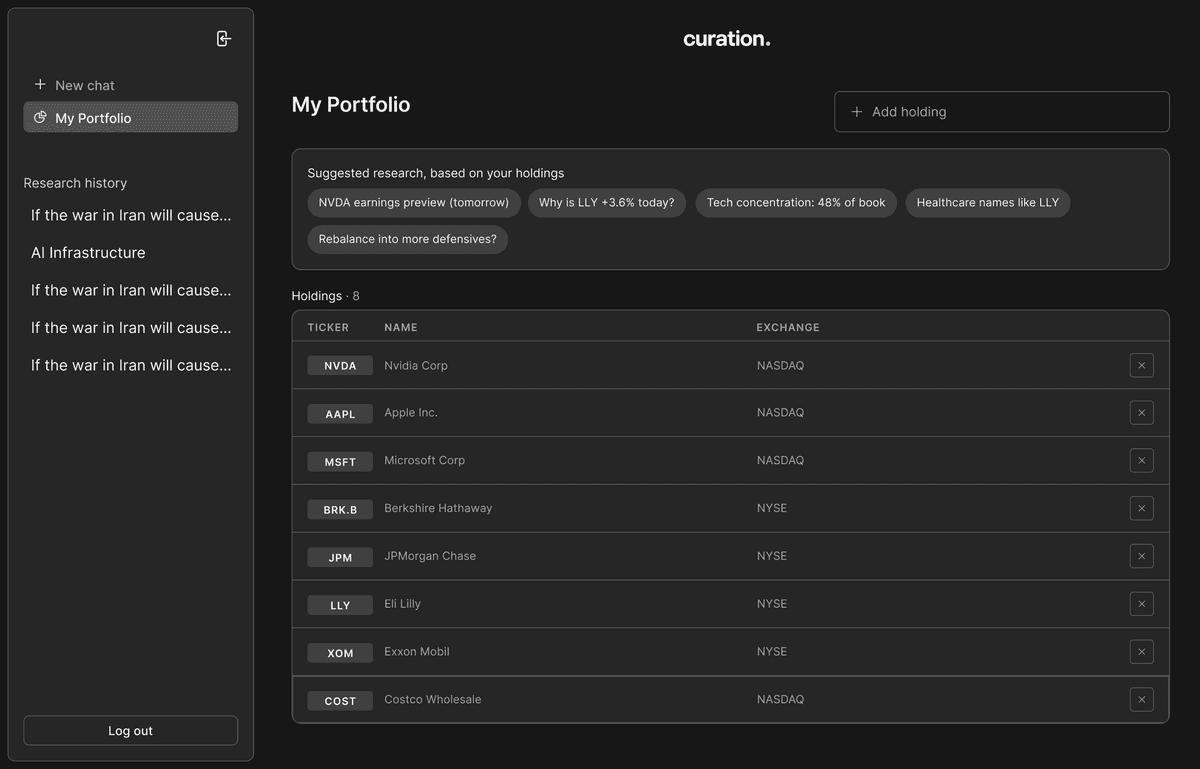Image resolution: width=1200 pixels, height=769 pixels.
Task: Click the XOM ticker badge
Action: click(x=340, y=653)
